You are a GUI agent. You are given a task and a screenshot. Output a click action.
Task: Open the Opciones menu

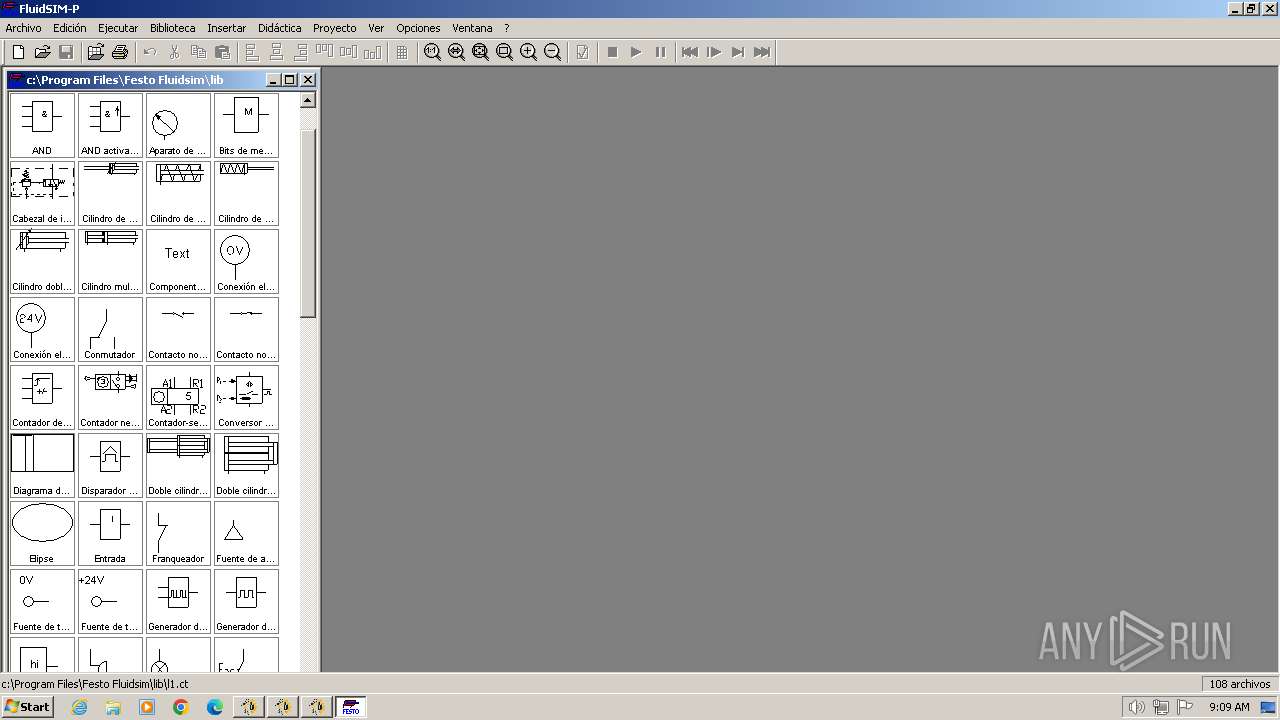(x=418, y=28)
